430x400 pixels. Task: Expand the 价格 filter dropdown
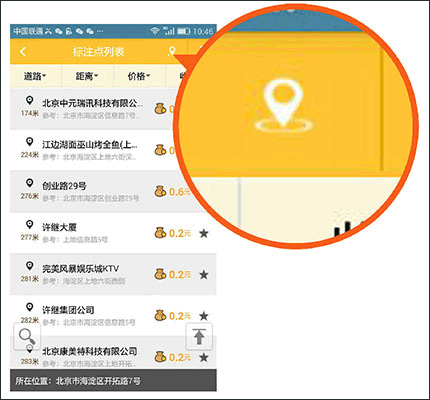pos(139,76)
